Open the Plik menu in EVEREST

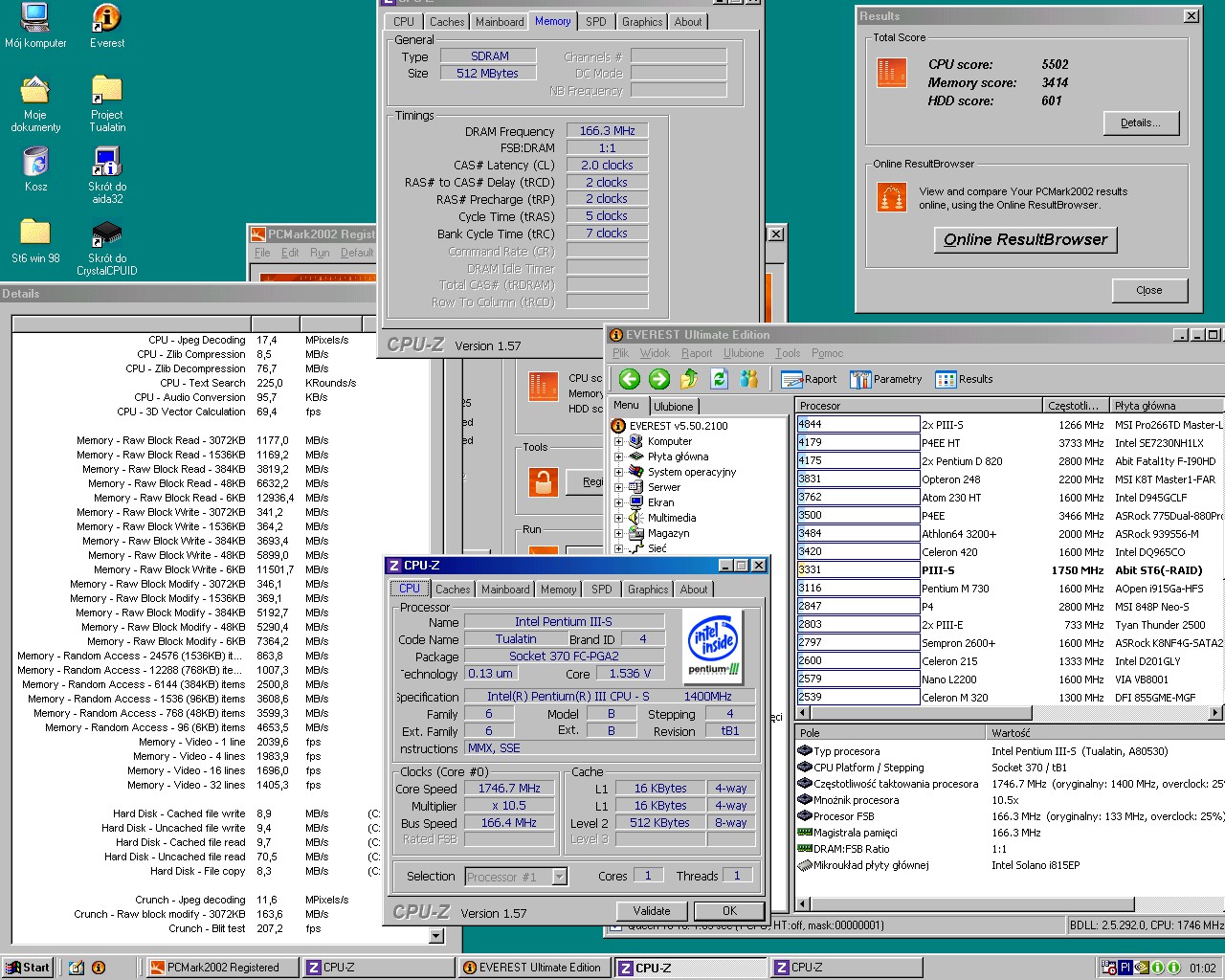(620, 353)
